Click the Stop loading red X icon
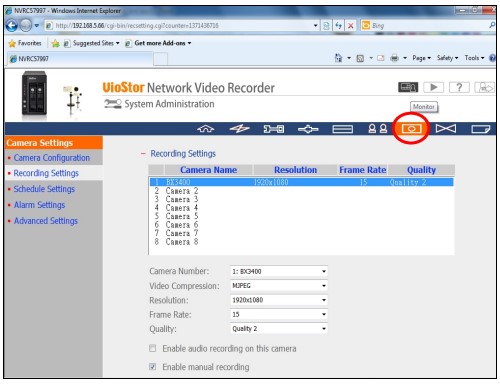 coord(351,26)
